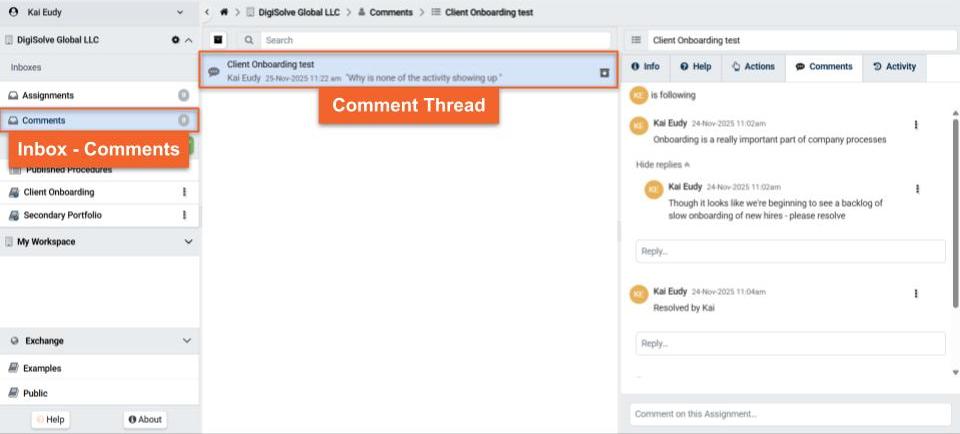Click the Reply field under 'Resolved by Kai'
The image size is (960, 434).
[x=790, y=343]
